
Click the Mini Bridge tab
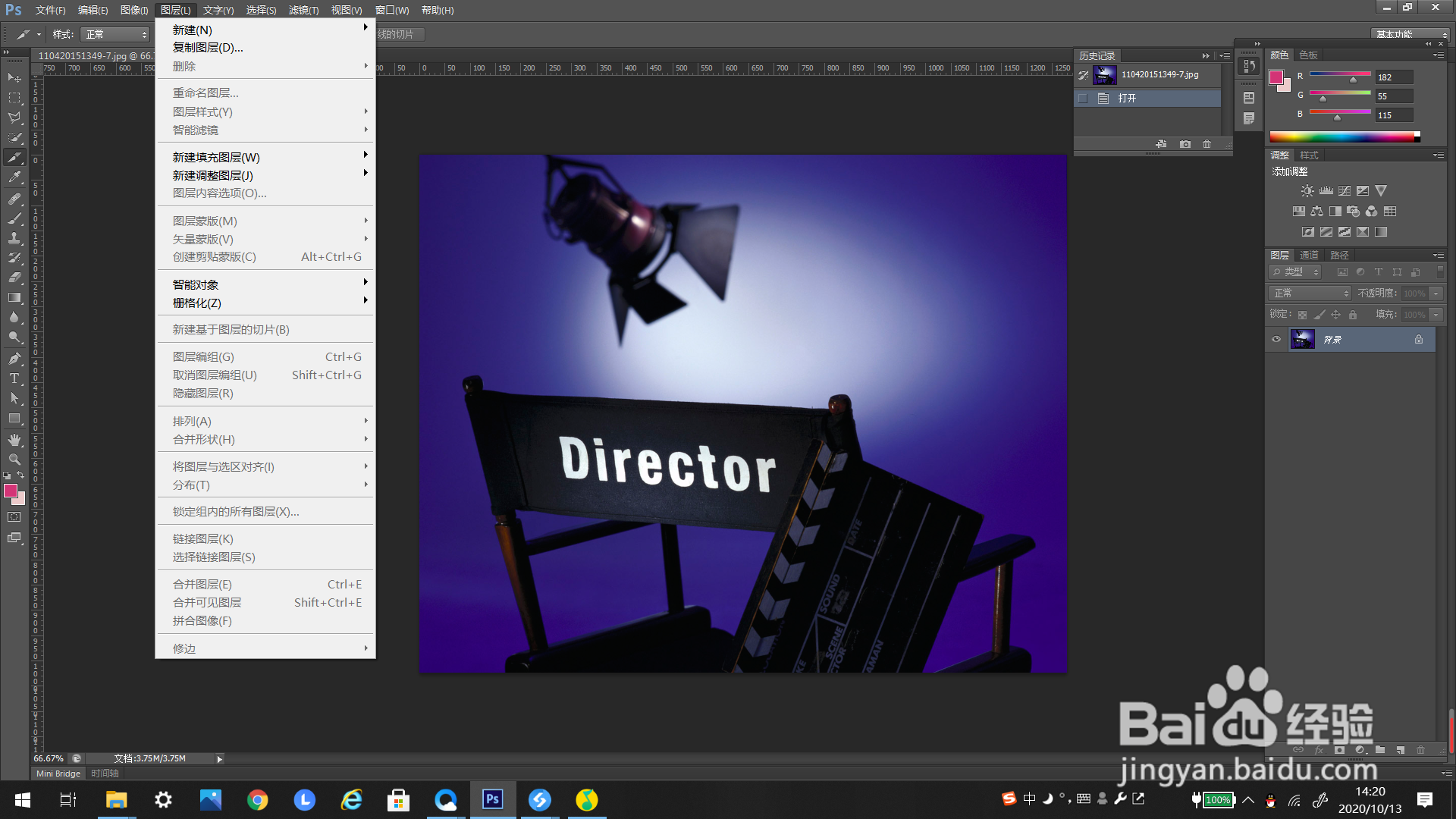point(58,773)
